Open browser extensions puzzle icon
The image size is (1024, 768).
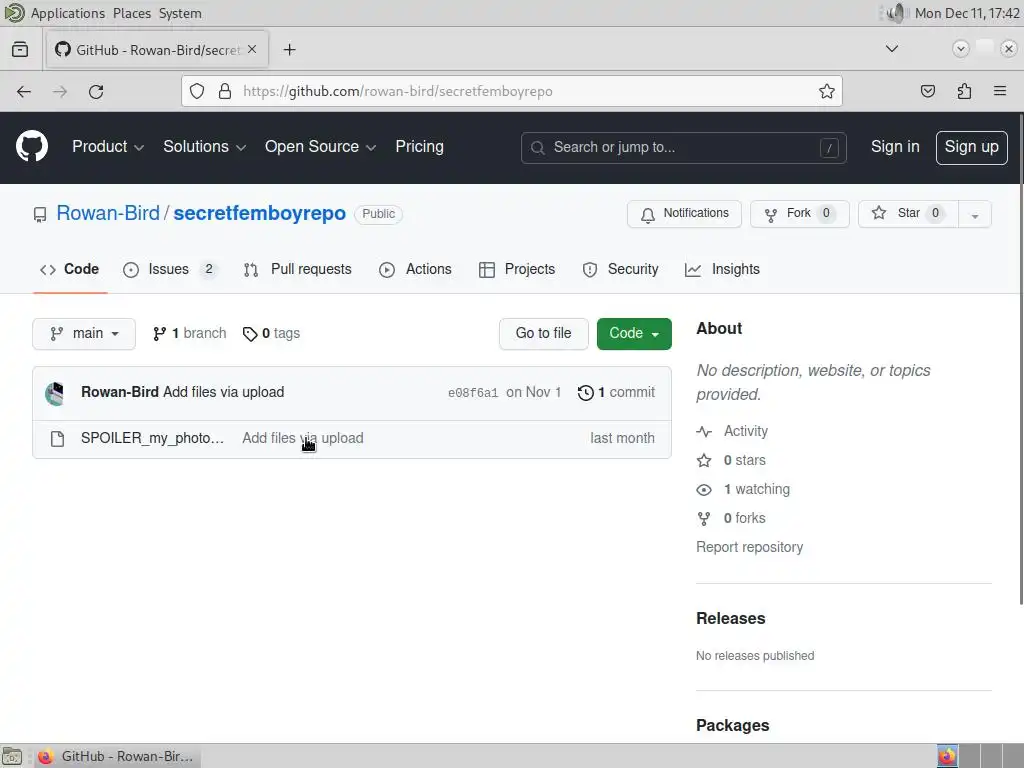[964, 91]
